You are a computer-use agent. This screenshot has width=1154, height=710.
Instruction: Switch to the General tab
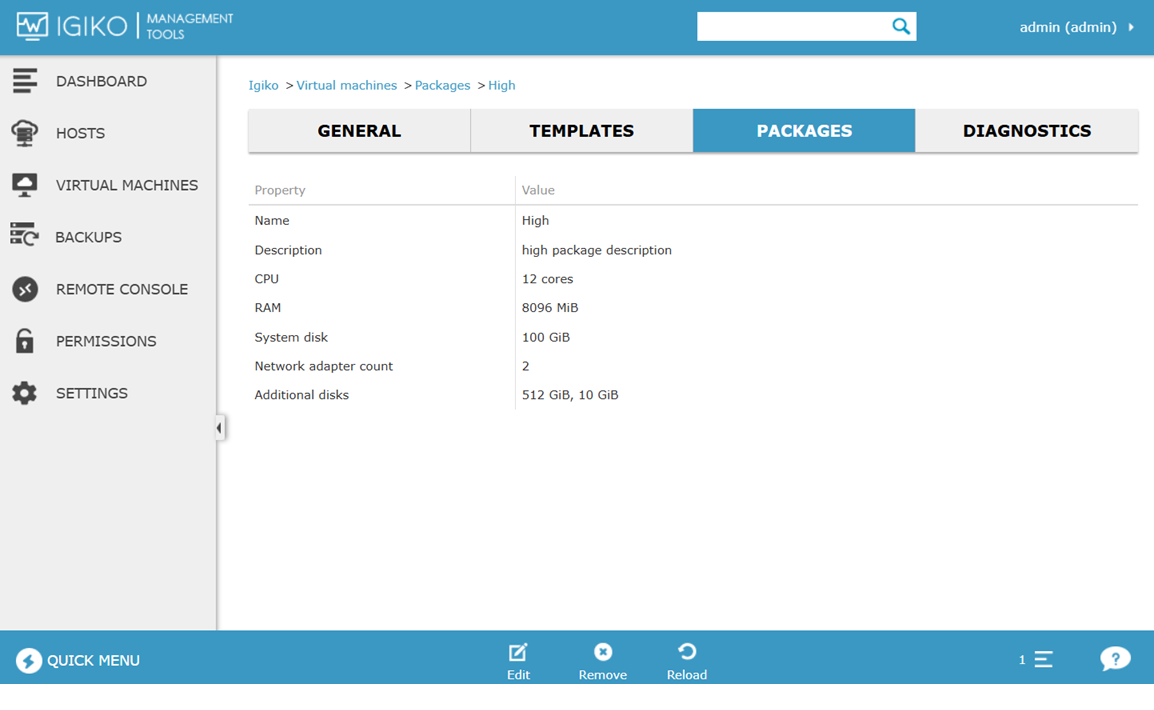coord(359,131)
